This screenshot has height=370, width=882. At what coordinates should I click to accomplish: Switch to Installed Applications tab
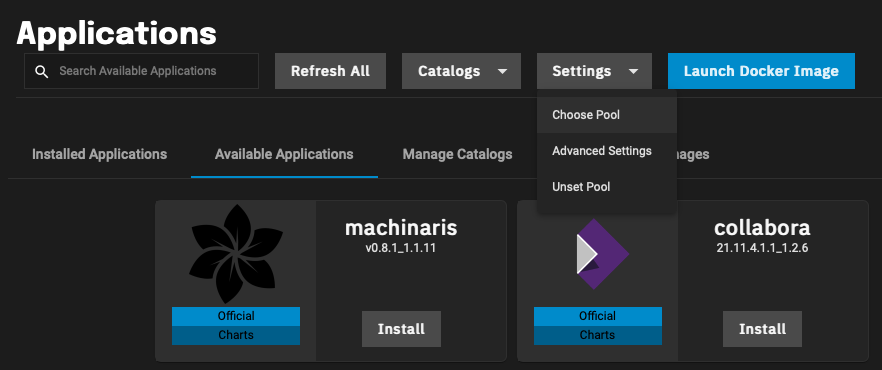point(100,154)
